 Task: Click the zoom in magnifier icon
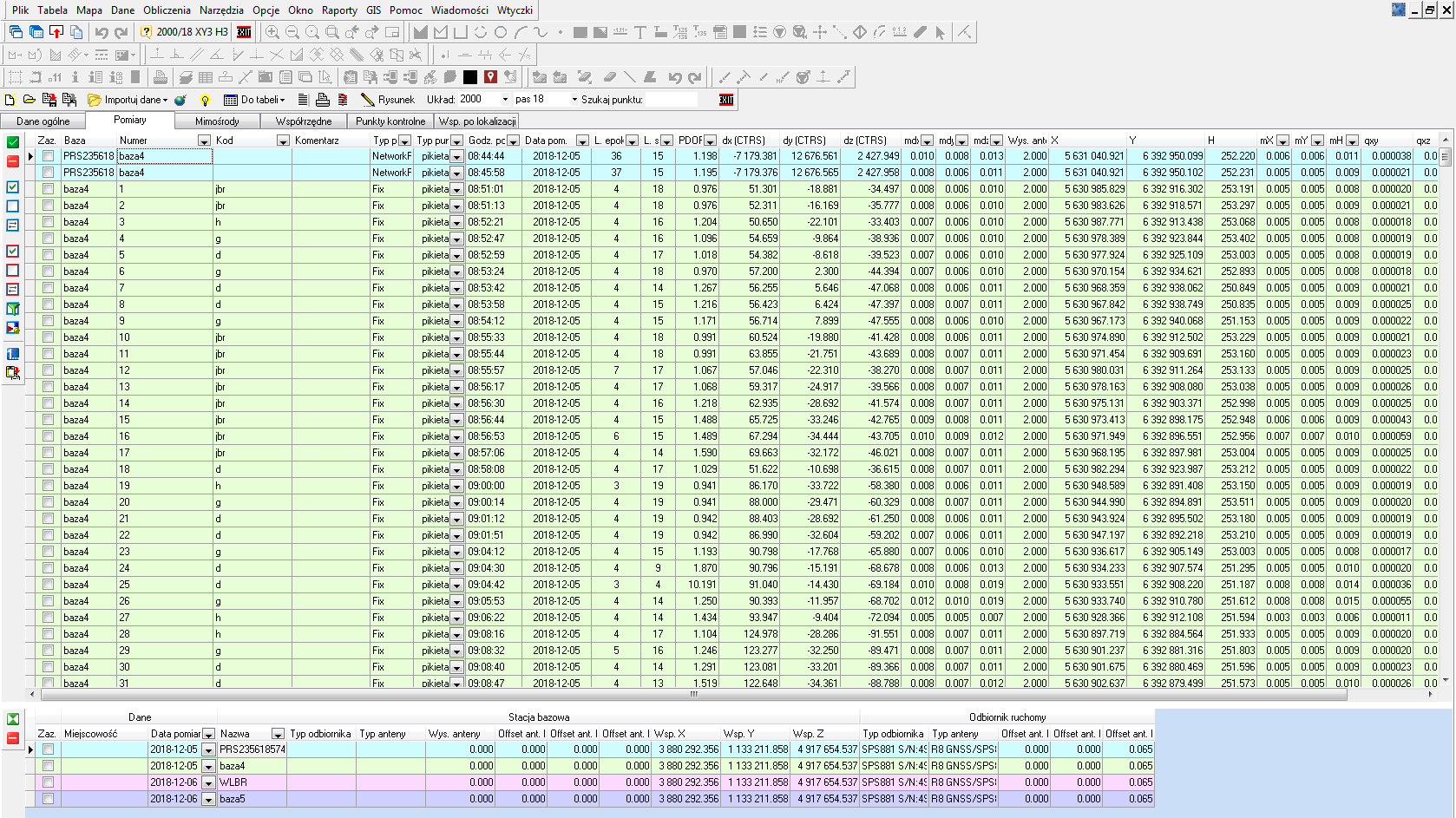click(x=272, y=32)
